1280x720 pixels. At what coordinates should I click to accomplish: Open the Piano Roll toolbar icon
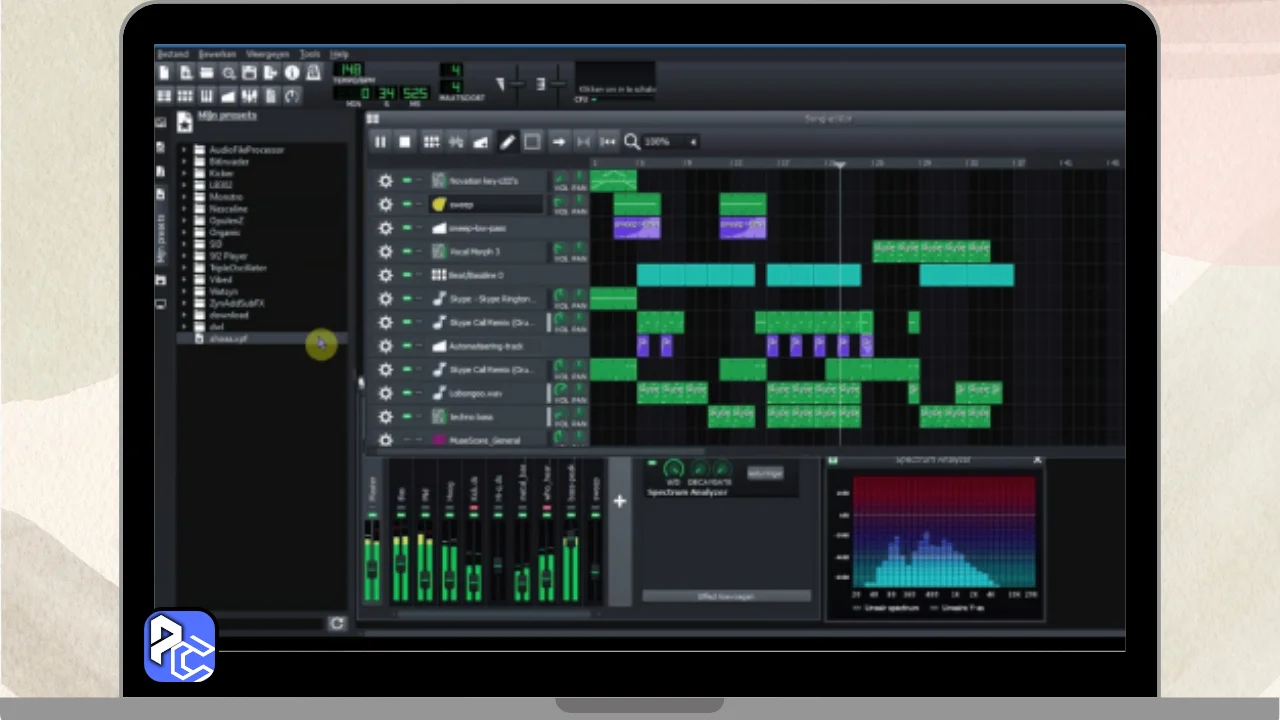pos(207,96)
